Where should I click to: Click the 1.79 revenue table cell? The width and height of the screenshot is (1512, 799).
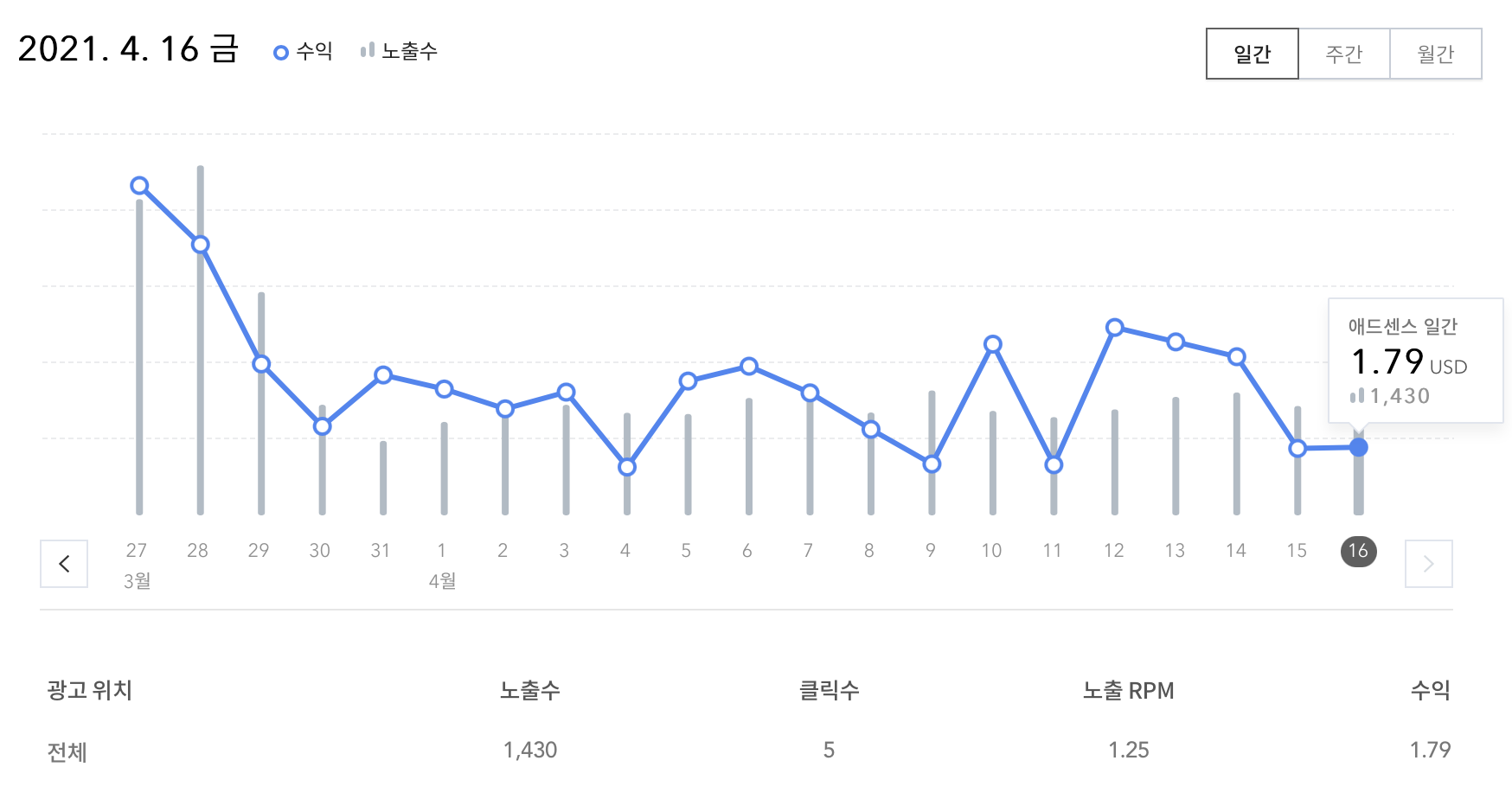[1431, 750]
